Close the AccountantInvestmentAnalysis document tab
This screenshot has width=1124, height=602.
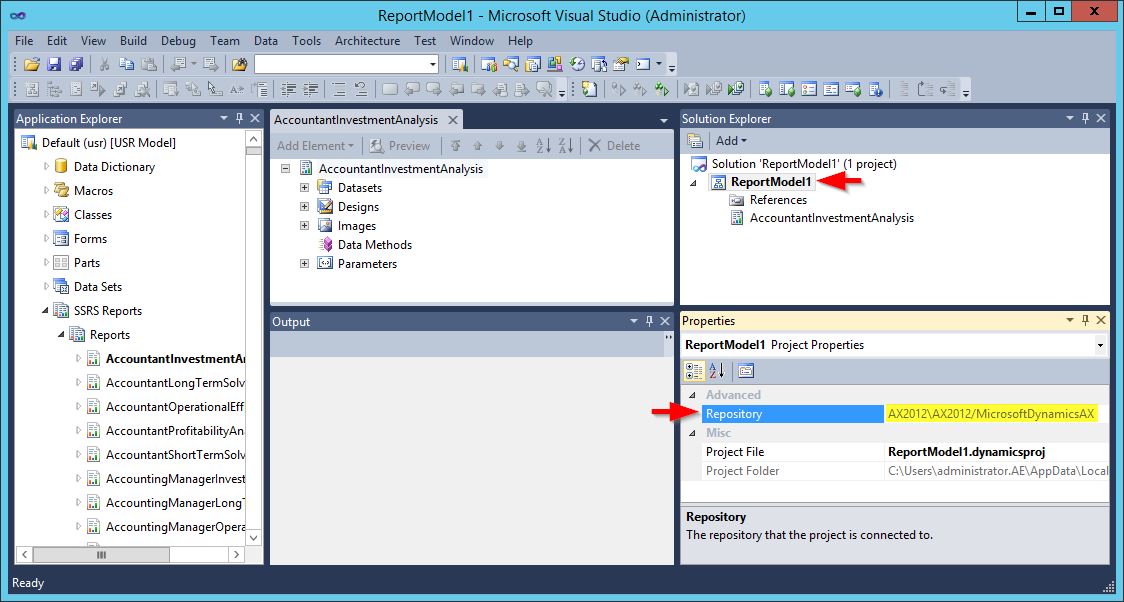[452, 120]
